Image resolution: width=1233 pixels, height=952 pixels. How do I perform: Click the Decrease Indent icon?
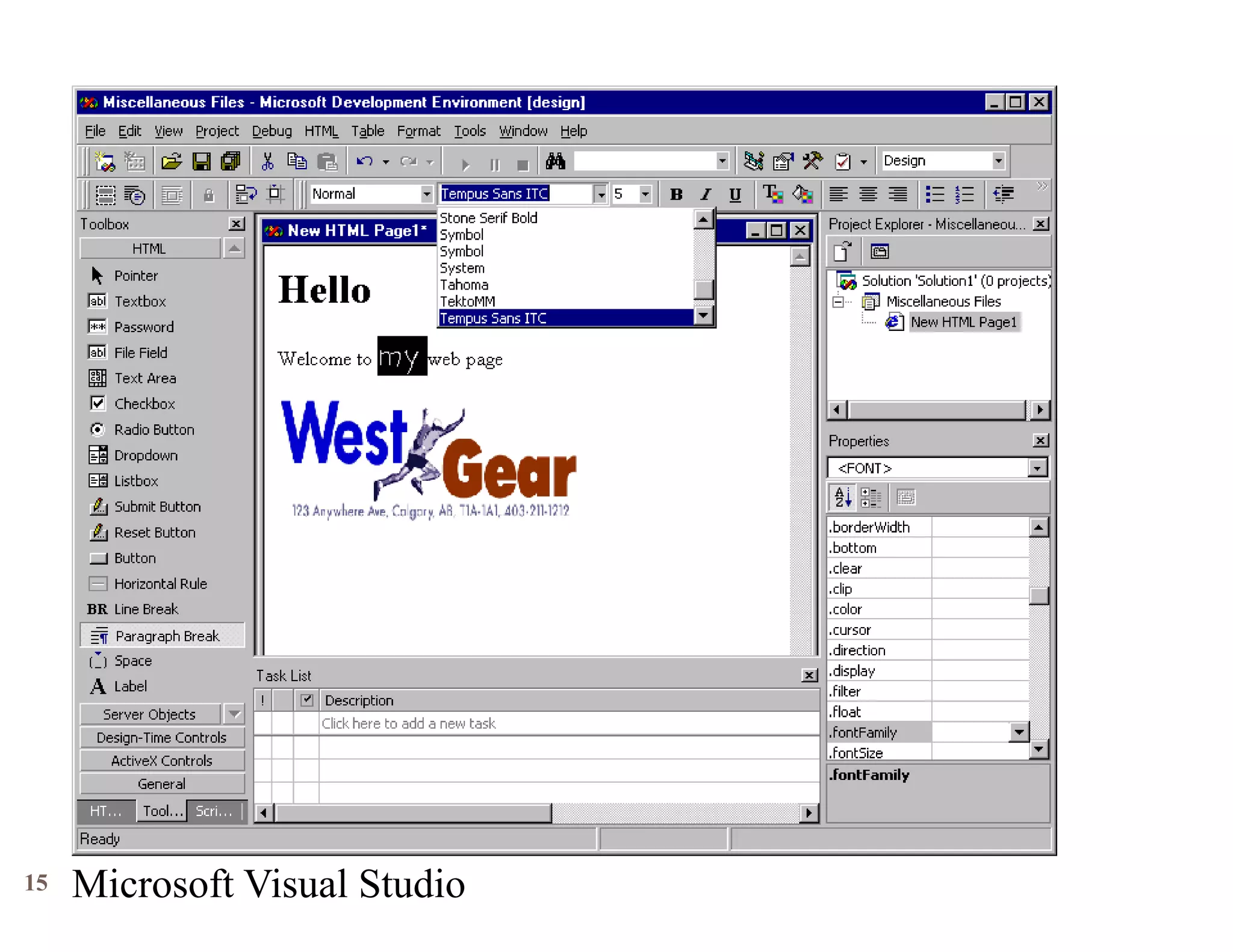point(1003,194)
